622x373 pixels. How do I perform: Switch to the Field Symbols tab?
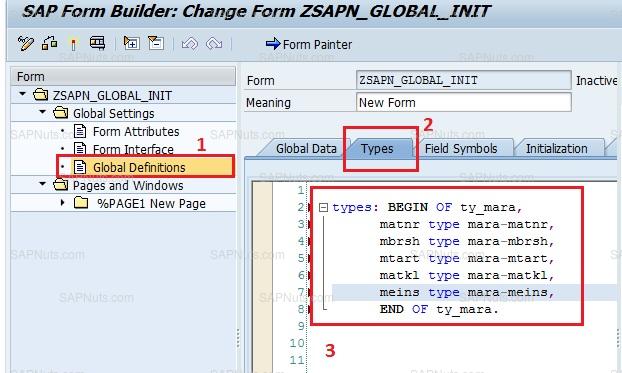click(461, 149)
